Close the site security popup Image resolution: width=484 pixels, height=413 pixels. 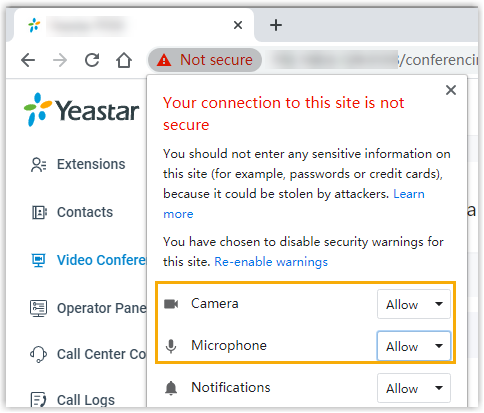[x=451, y=90]
